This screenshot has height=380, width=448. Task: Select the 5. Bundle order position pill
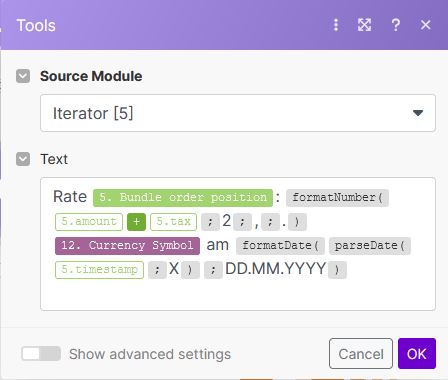[x=183, y=198]
